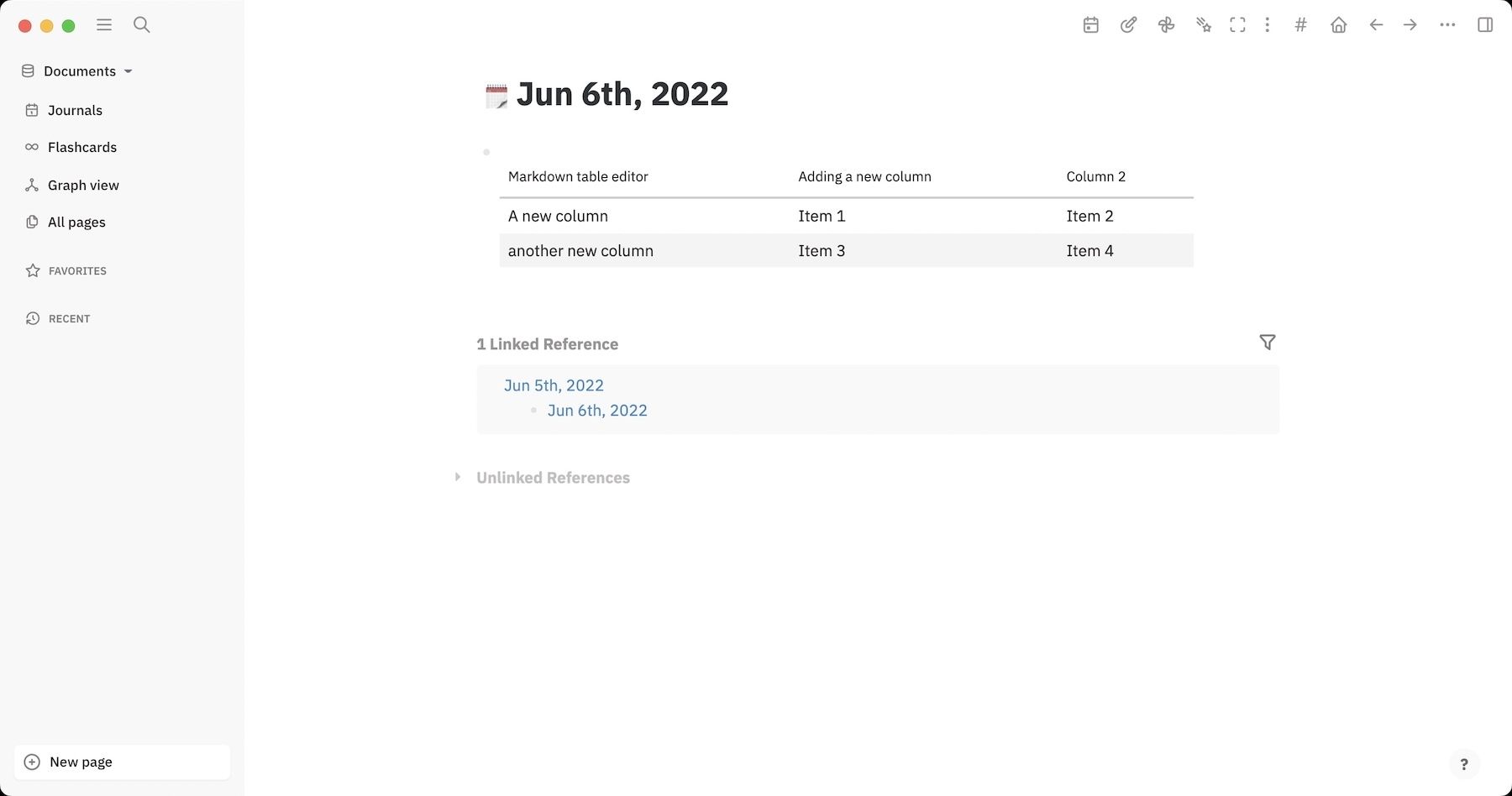
Task: Open search with the magnifier icon
Action: tap(141, 25)
